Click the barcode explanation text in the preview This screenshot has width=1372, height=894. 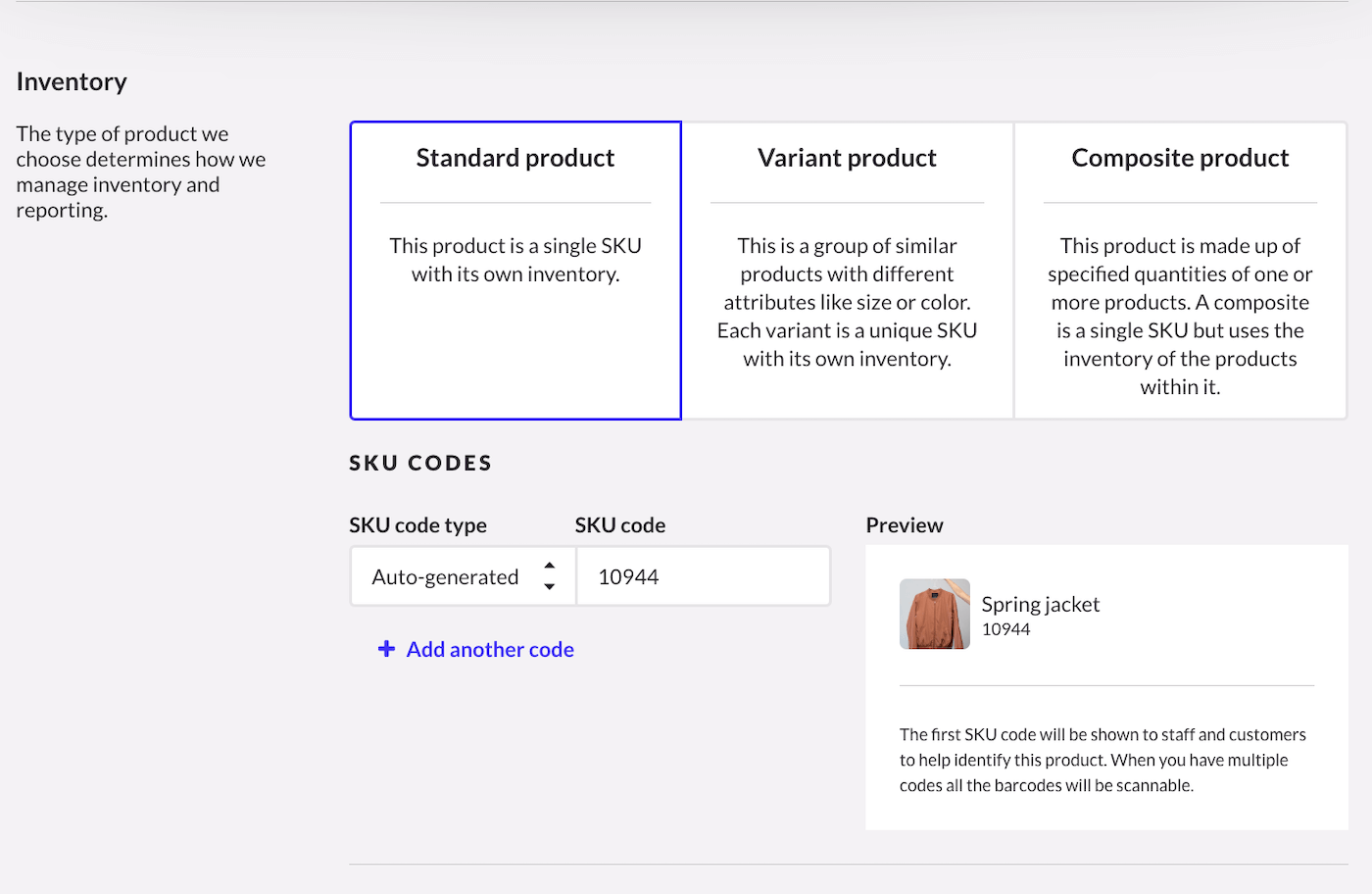pos(1102,759)
